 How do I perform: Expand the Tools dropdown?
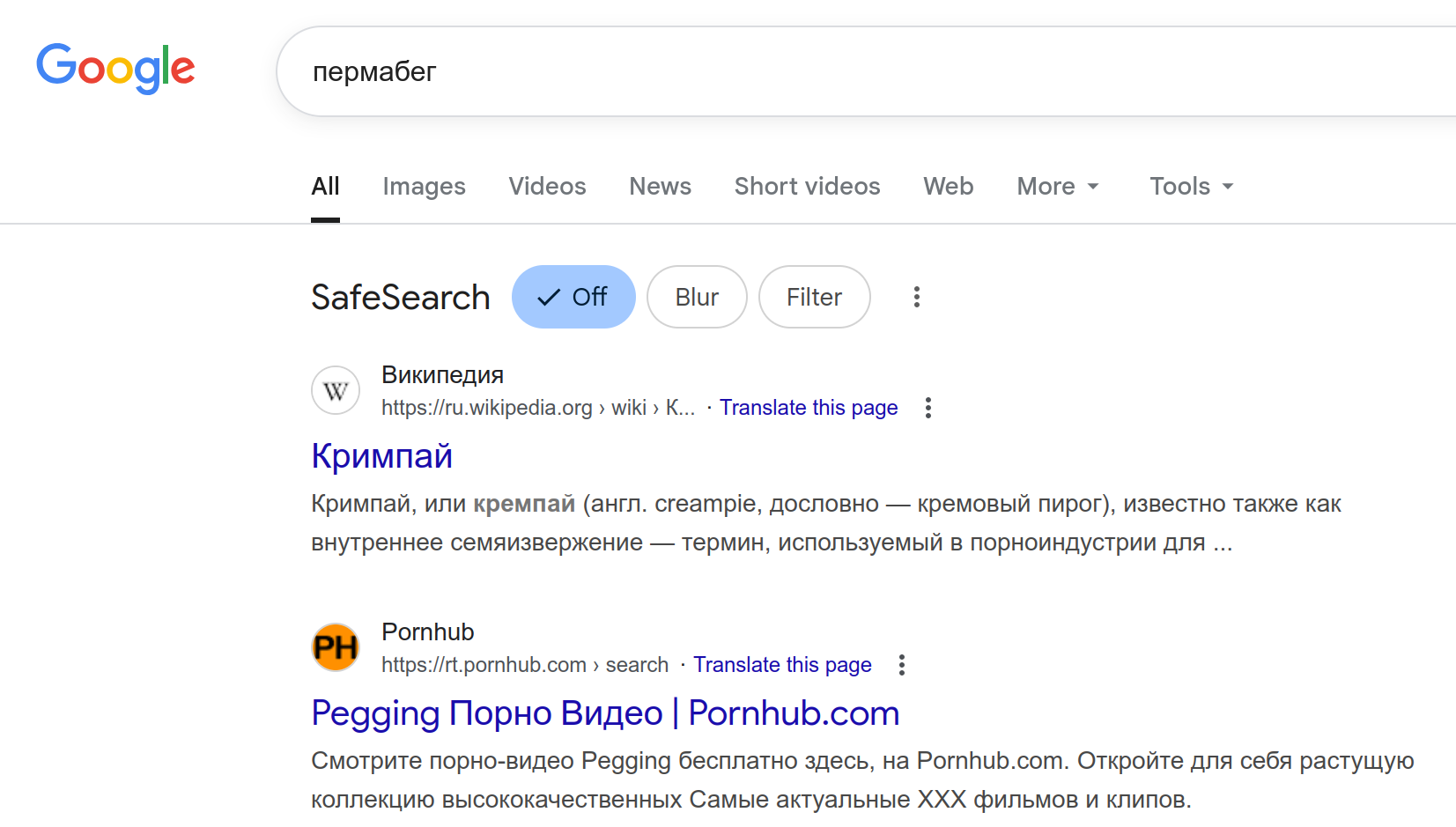point(1191,186)
